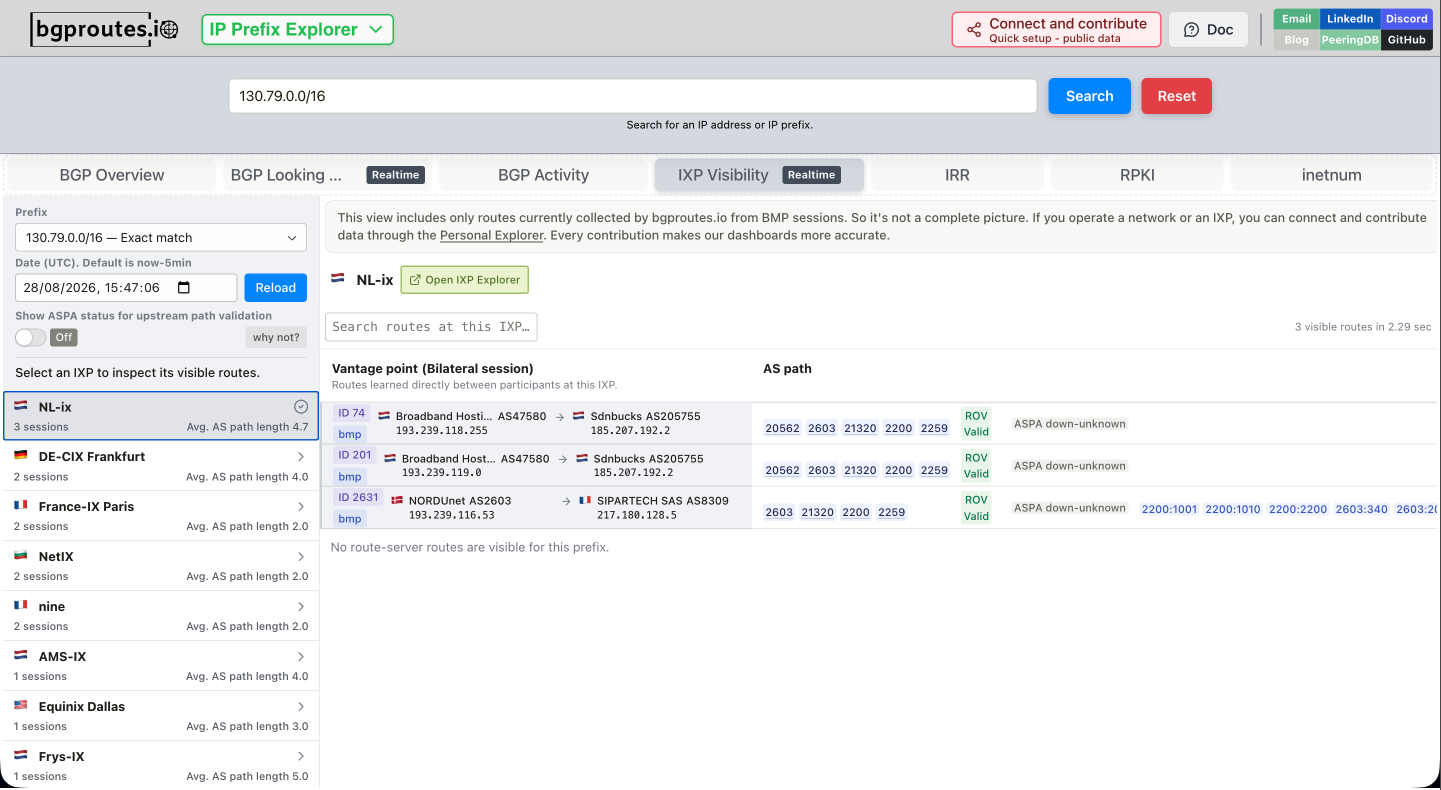
Task: Switch to the BGP Activity tab
Action: coord(543,175)
